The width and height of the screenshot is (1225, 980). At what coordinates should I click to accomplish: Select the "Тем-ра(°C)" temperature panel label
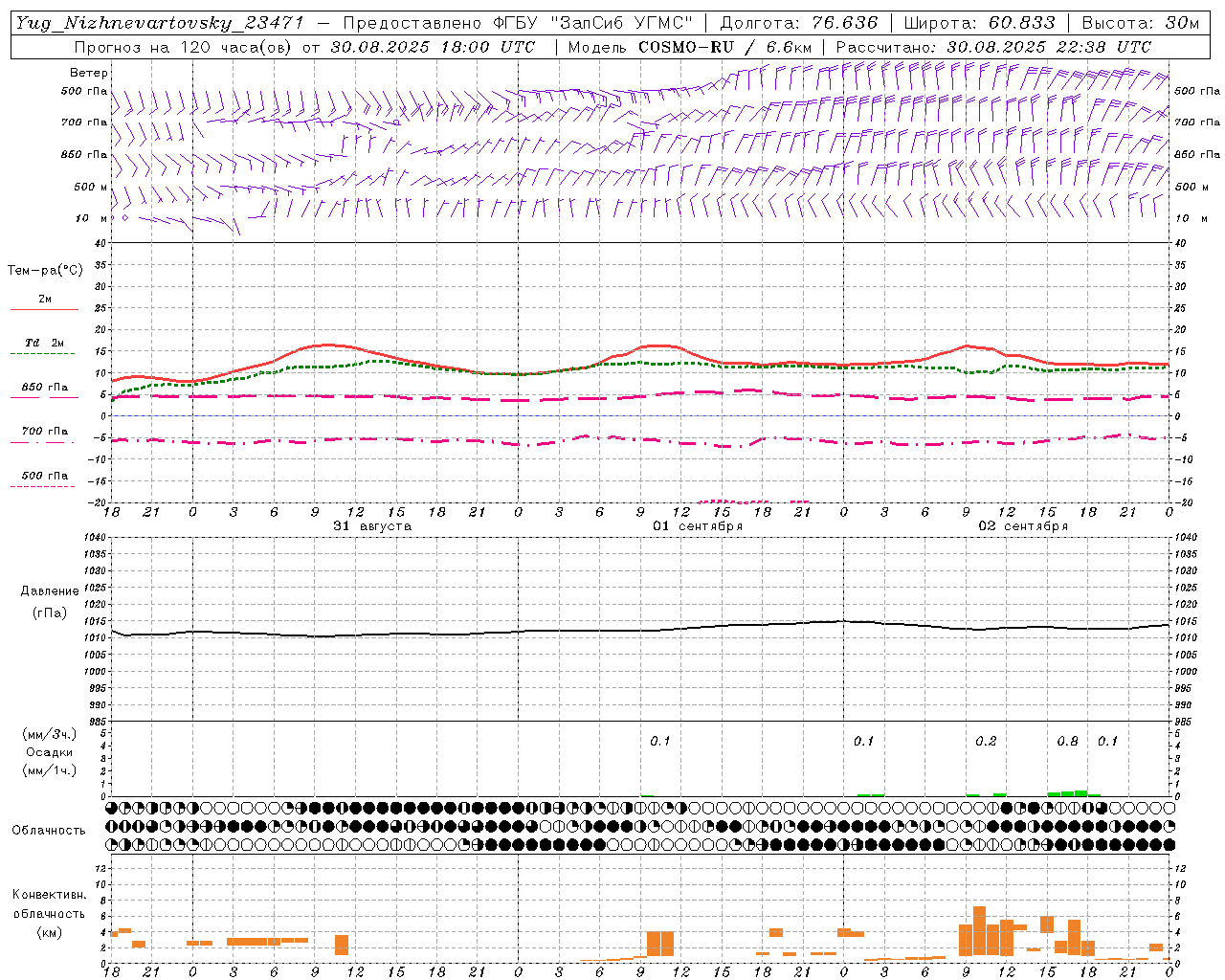pos(45,271)
